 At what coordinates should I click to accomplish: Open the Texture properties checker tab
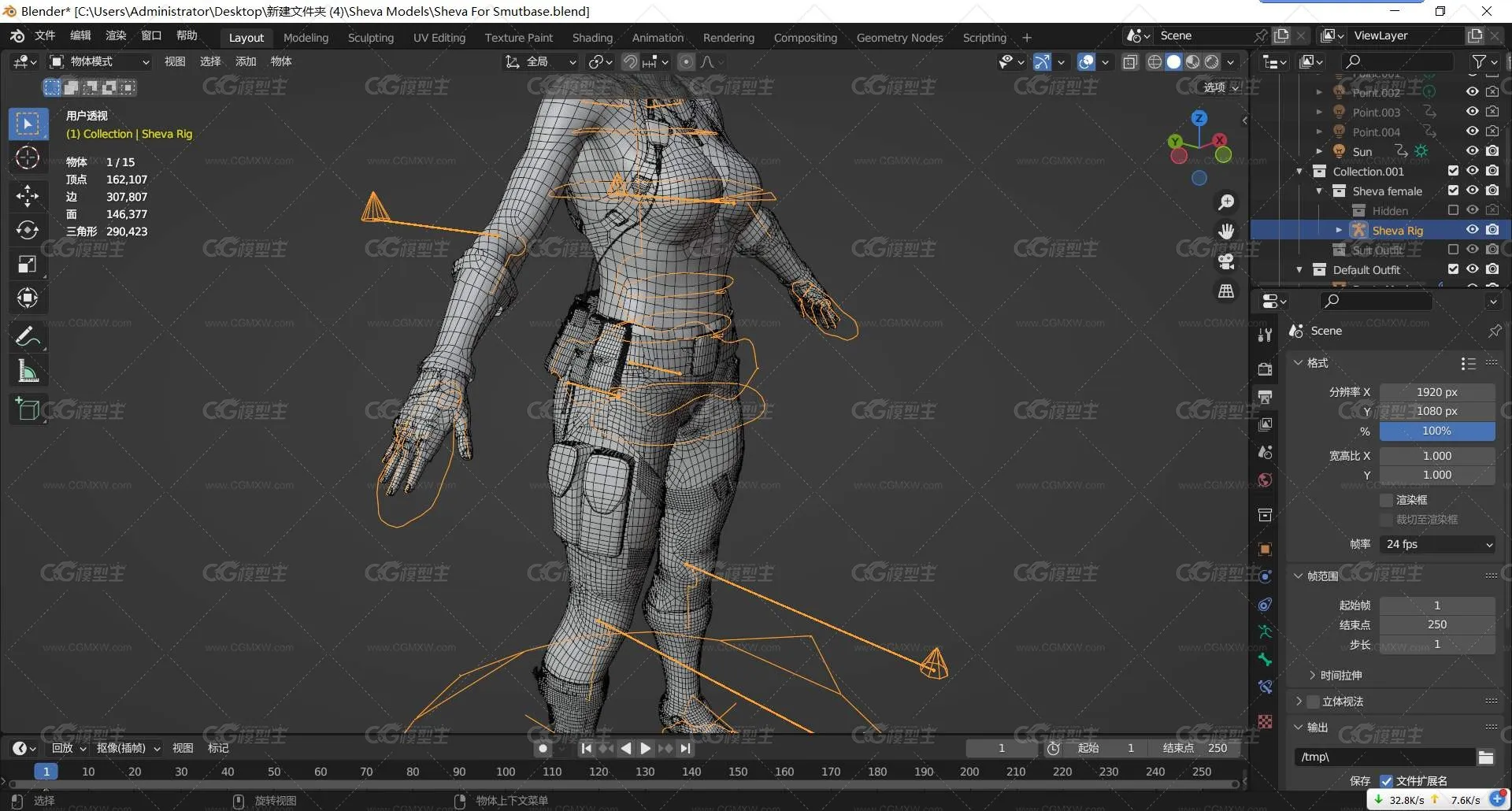pos(1265,721)
